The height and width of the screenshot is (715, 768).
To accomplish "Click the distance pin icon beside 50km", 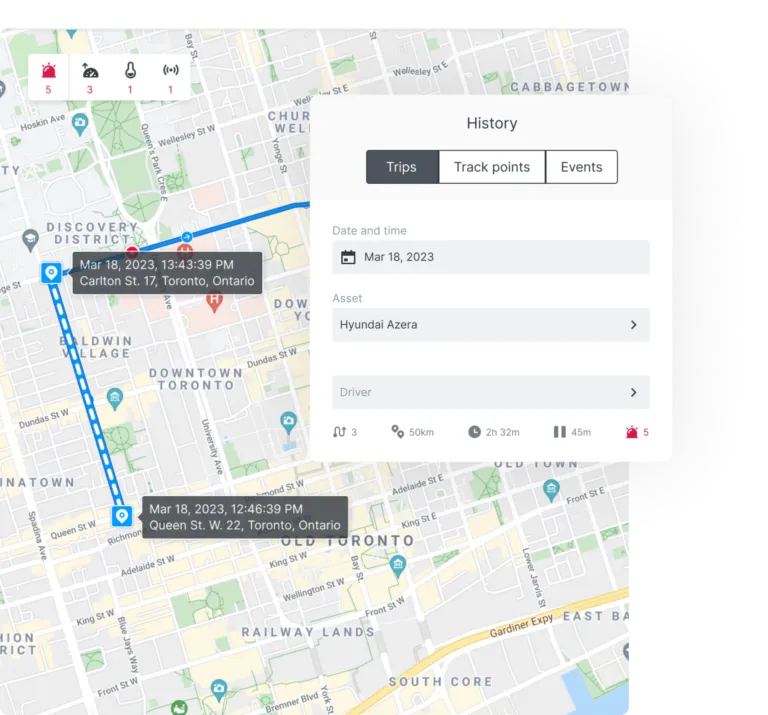I will pos(397,431).
